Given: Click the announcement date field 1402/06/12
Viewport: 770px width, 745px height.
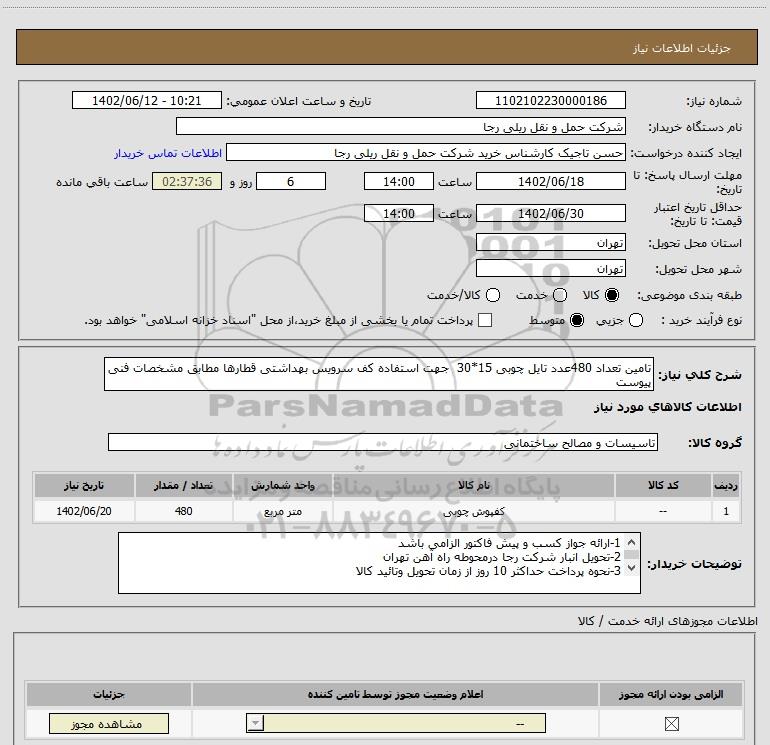Looking at the screenshot, I should click(147, 100).
